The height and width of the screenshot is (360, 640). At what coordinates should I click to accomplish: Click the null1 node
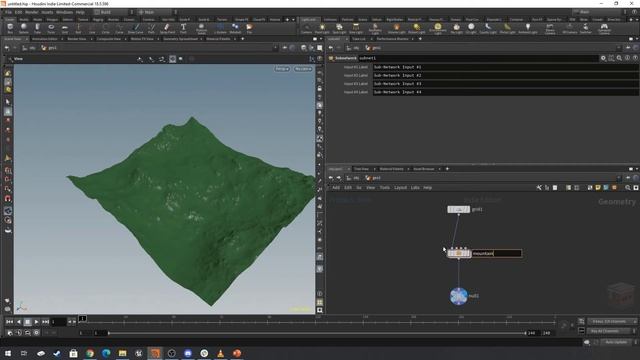point(458,296)
